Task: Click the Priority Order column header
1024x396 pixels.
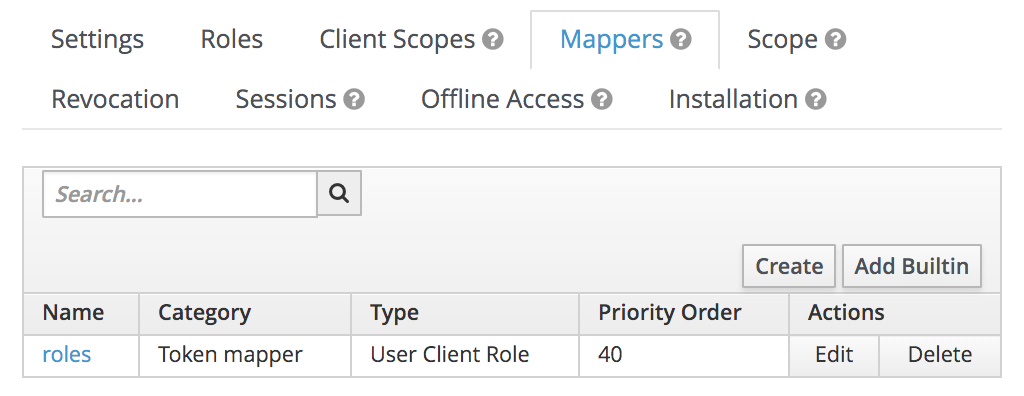Action: [x=684, y=313]
